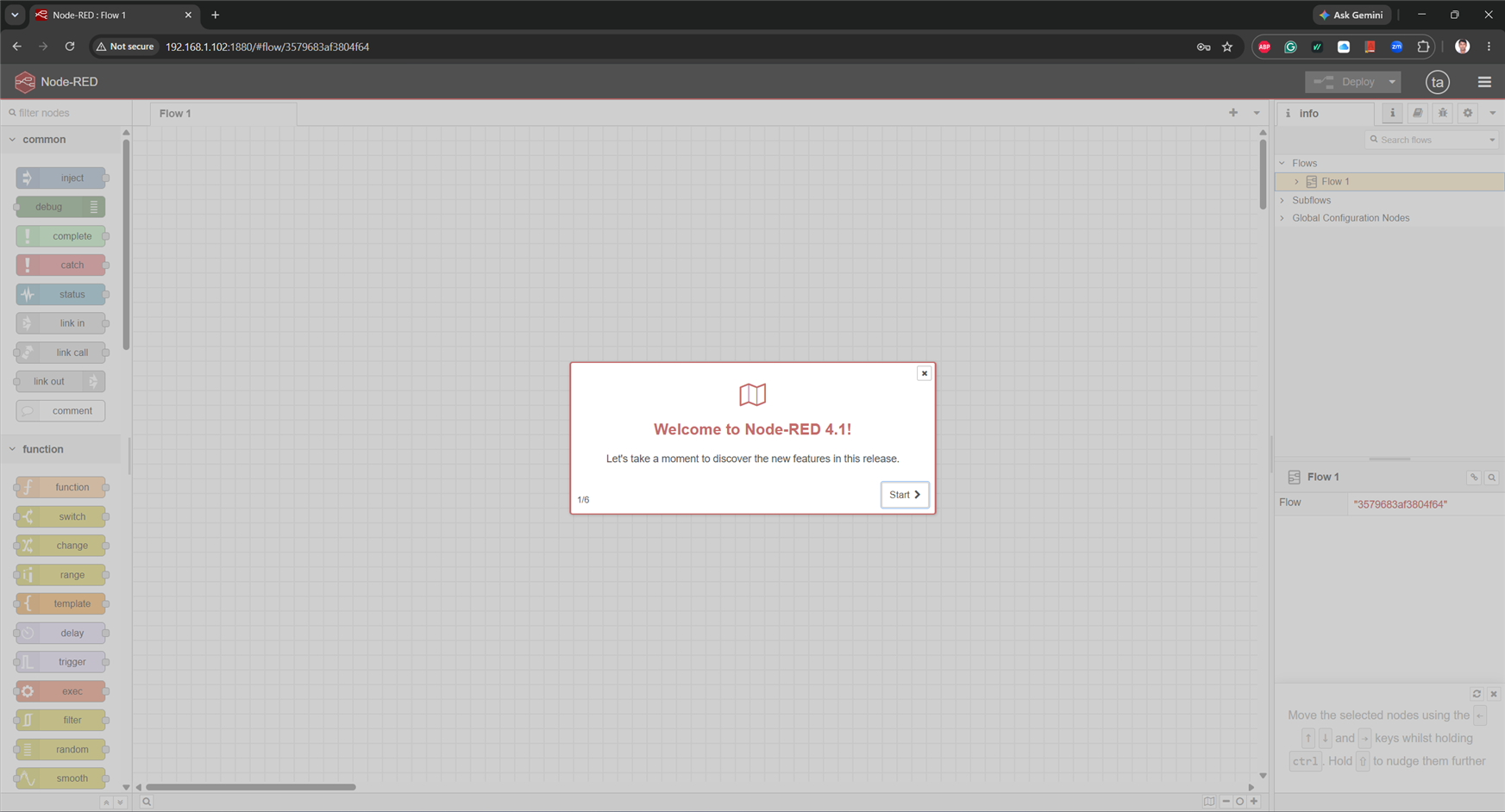This screenshot has height=812, width=1505.
Task: Select the info sidebar tab
Action: tap(1325, 114)
